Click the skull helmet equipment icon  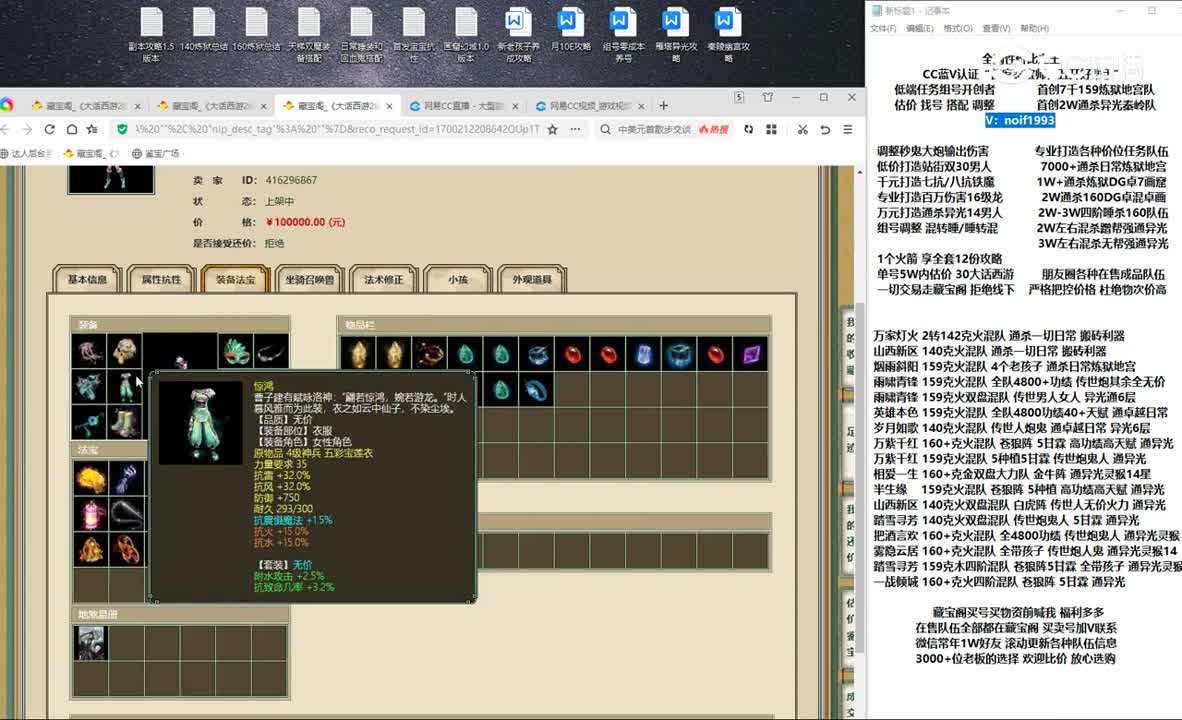125,351
